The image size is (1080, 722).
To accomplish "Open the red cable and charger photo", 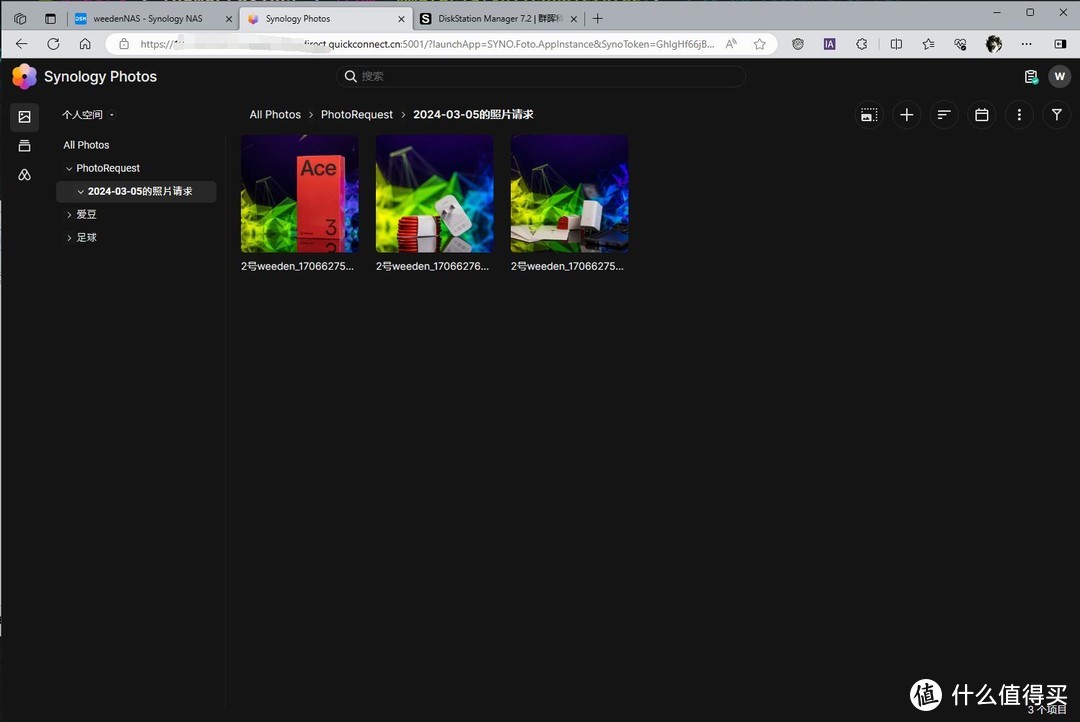I will (435, 194).
